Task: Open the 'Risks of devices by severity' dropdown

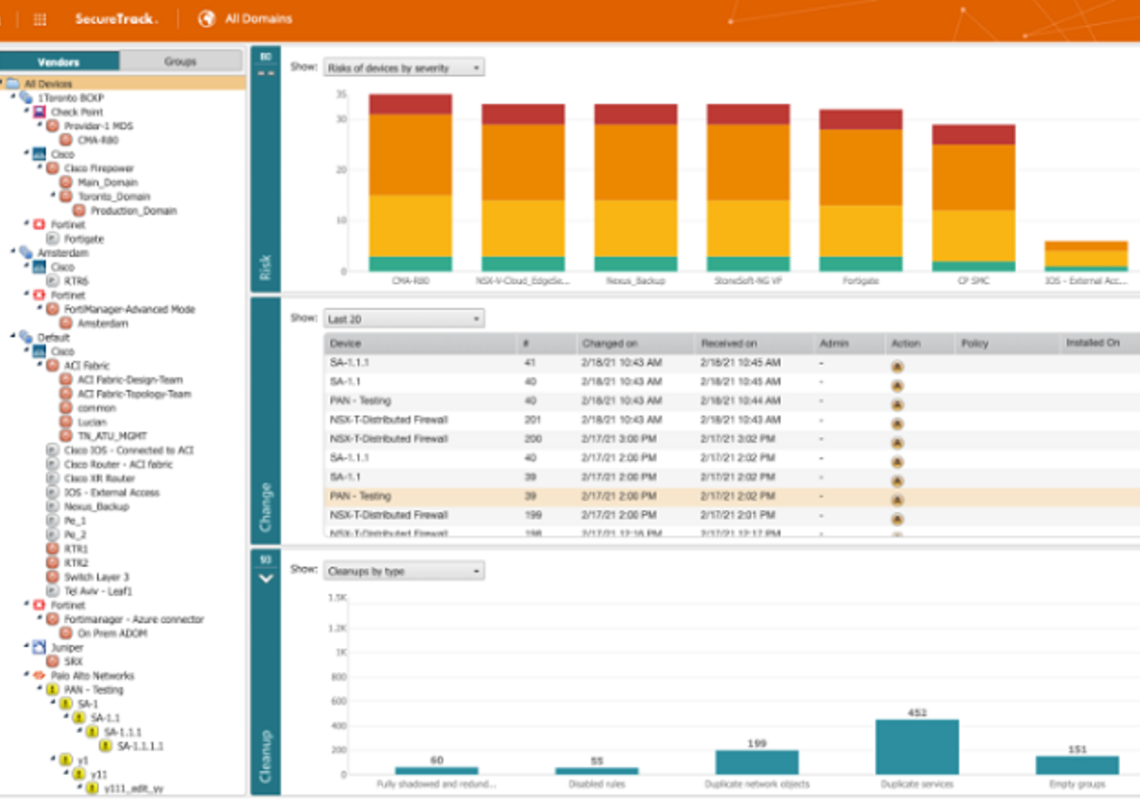Action: [400, 67]
